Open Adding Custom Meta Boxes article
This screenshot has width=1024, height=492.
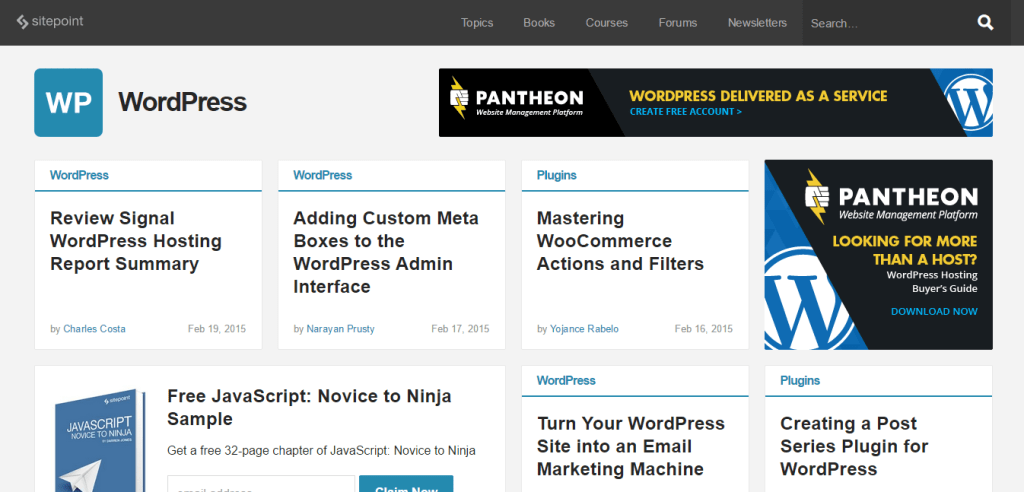point(385,252)
